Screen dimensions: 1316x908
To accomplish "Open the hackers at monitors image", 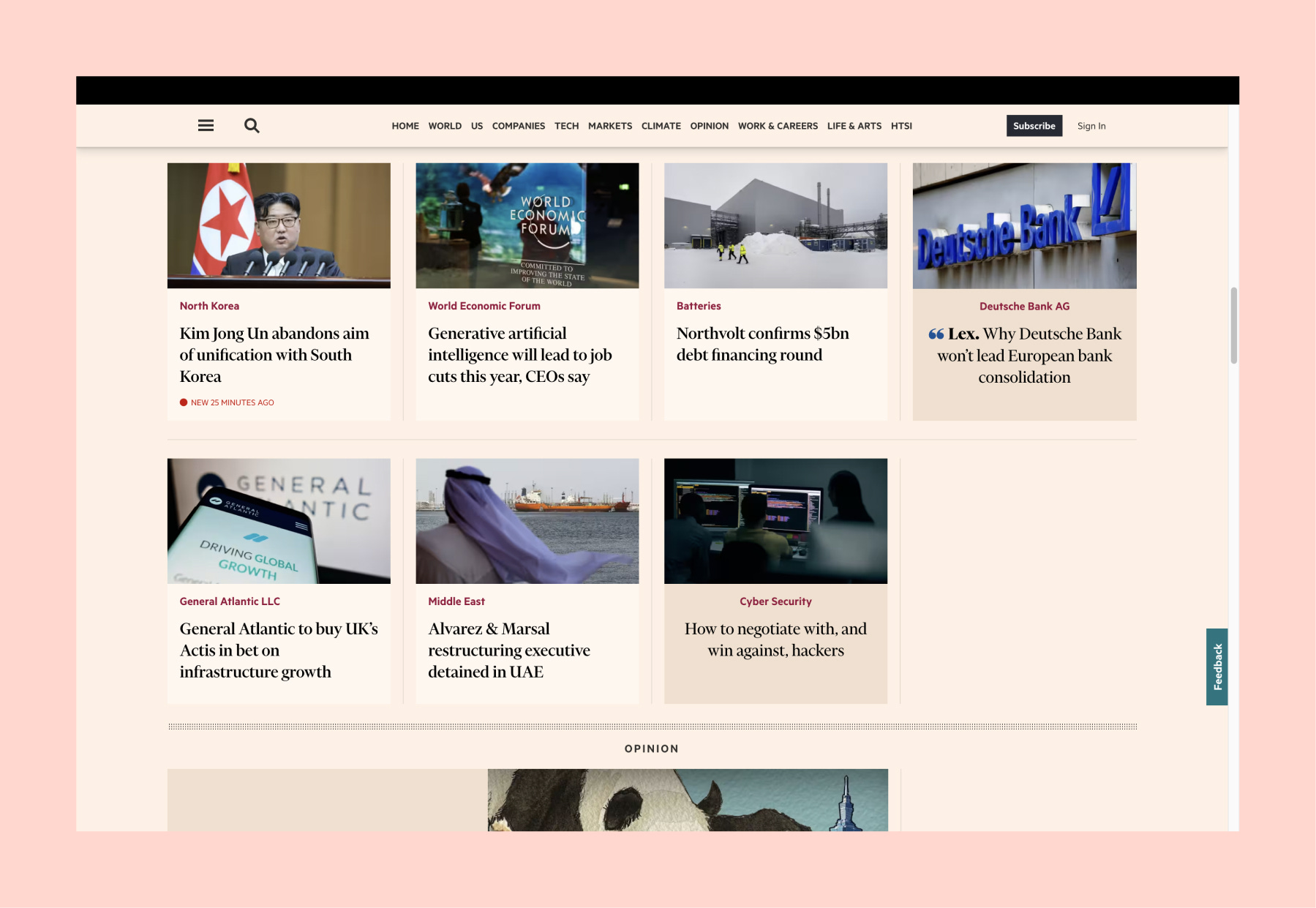I will click(775, 521).
